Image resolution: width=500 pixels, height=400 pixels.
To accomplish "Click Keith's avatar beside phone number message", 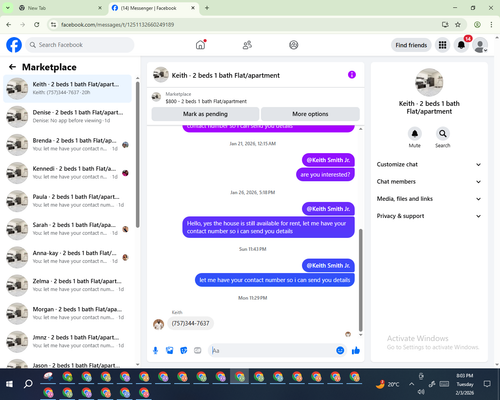I will point(158,324).
